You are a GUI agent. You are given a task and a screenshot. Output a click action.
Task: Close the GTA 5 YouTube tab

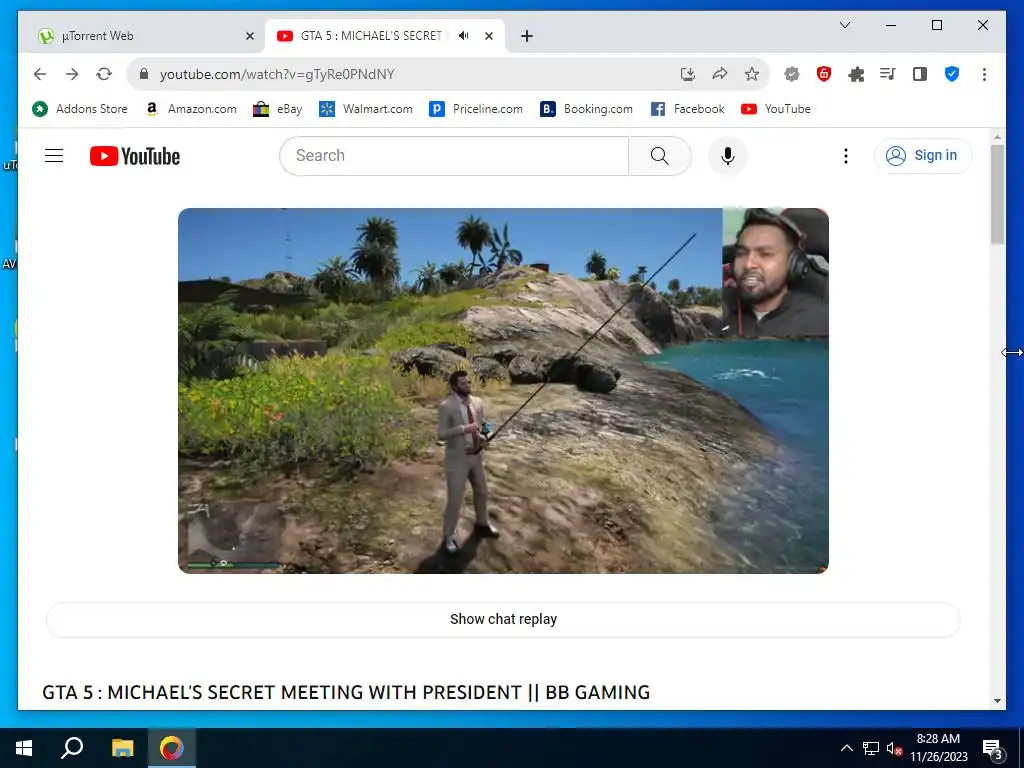488,36
